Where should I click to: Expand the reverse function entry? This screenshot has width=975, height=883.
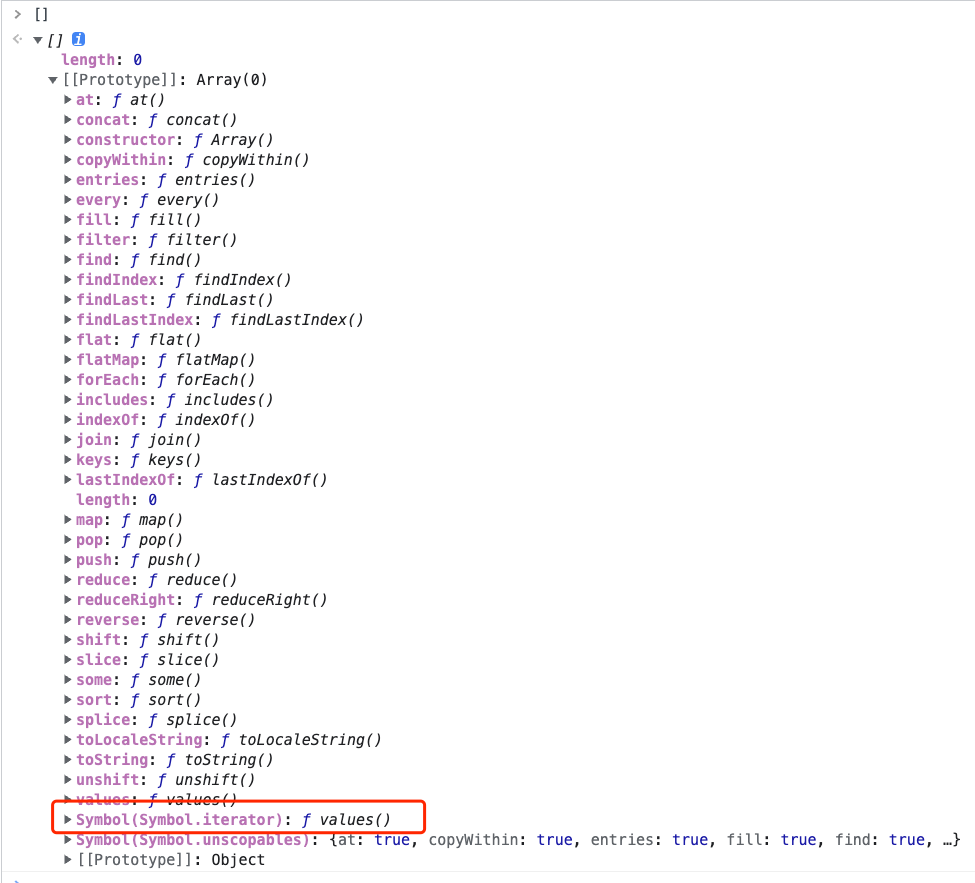click(68, 619)
